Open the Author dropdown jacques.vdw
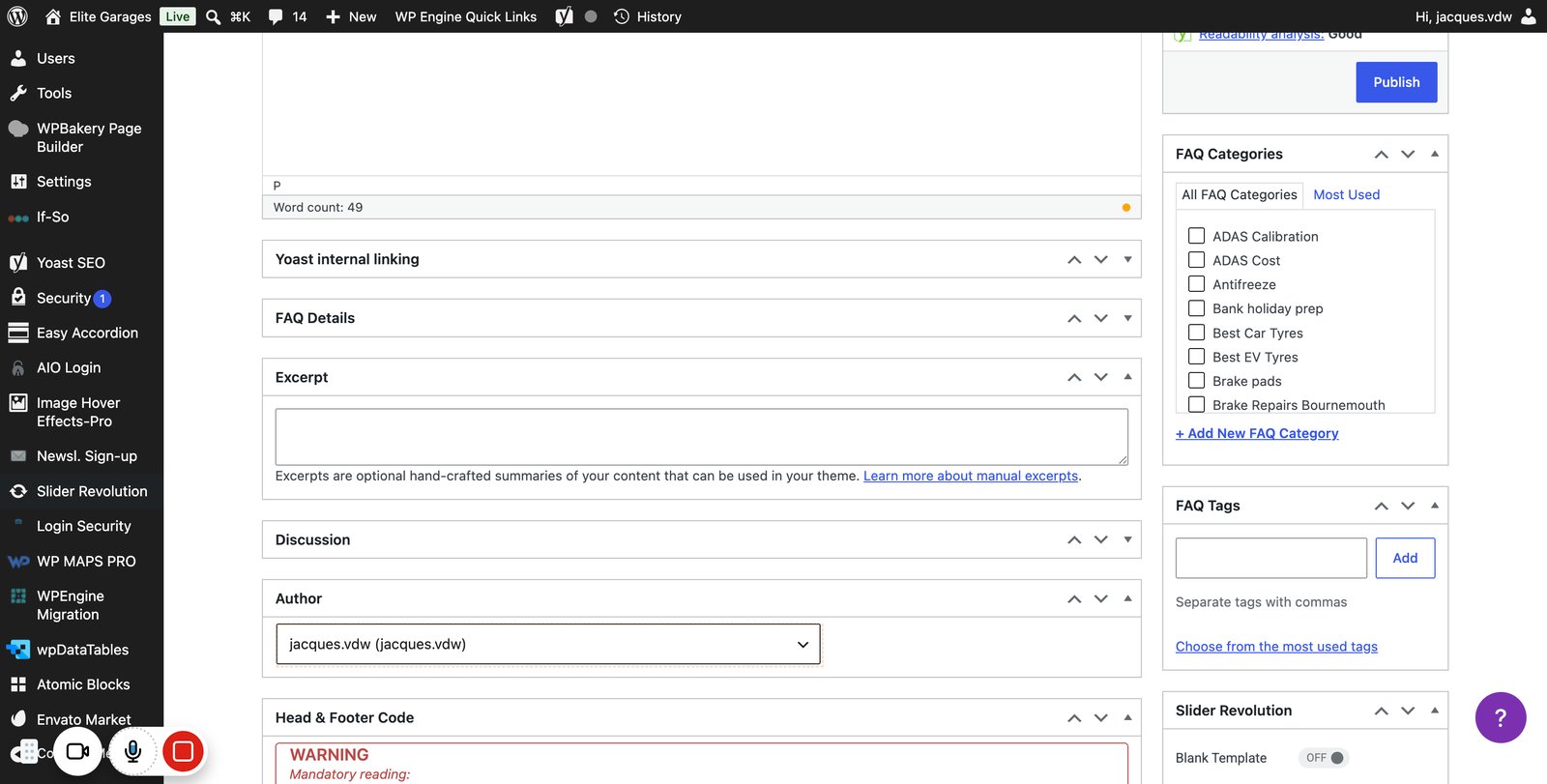Screen dimensions: 1547x784 tap(548, 644)
